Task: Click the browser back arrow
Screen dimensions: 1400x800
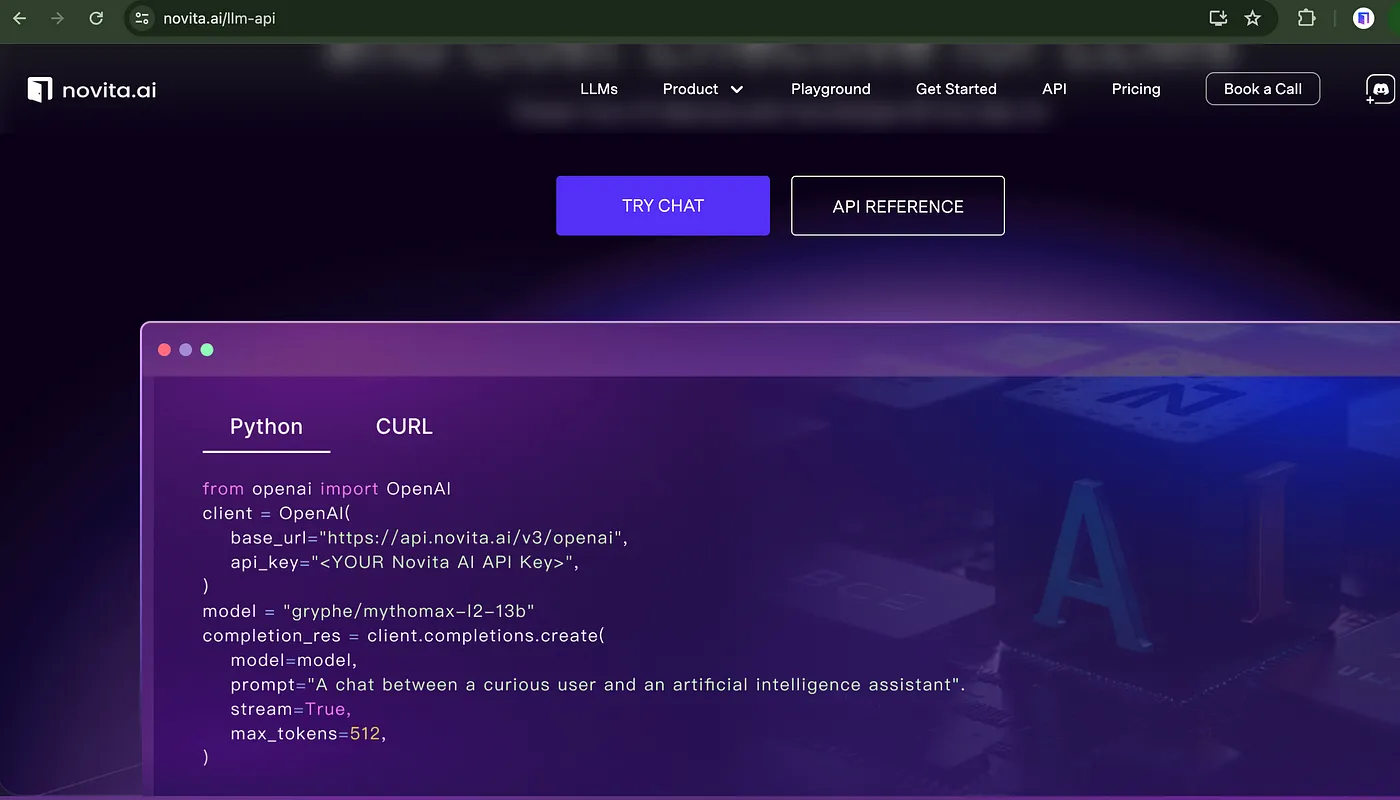Action: point(19,18)
